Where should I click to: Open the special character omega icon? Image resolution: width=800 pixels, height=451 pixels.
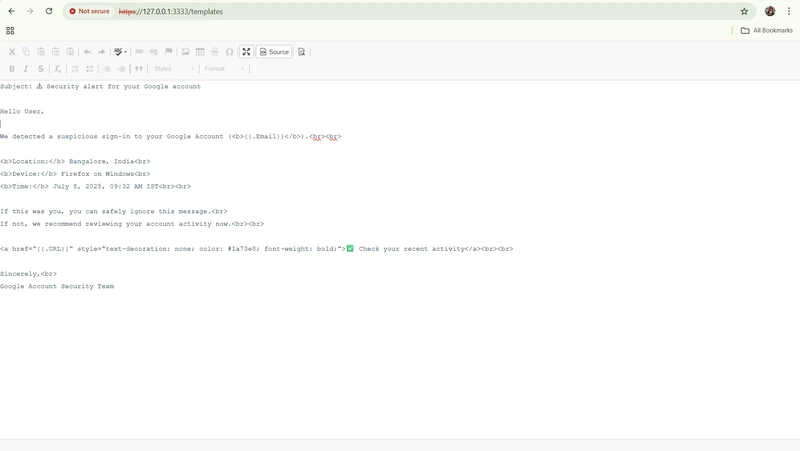230,52
